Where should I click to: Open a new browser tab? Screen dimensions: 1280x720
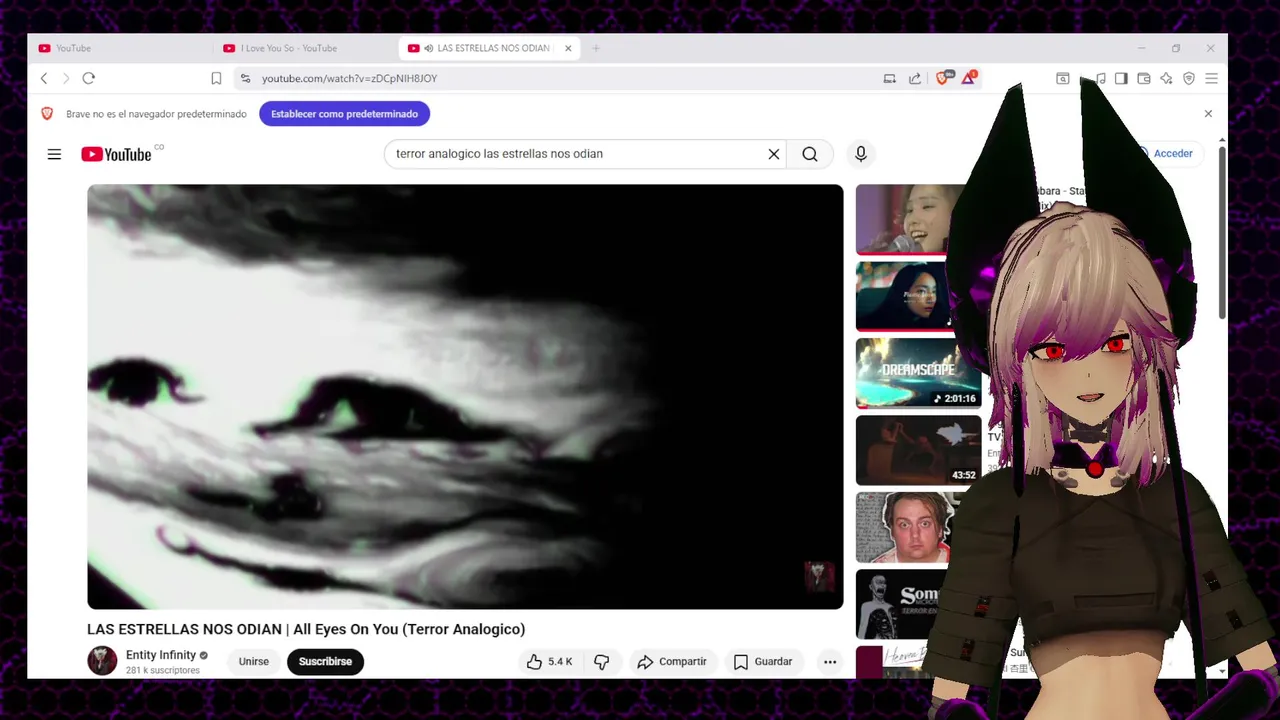pos(596,48)
